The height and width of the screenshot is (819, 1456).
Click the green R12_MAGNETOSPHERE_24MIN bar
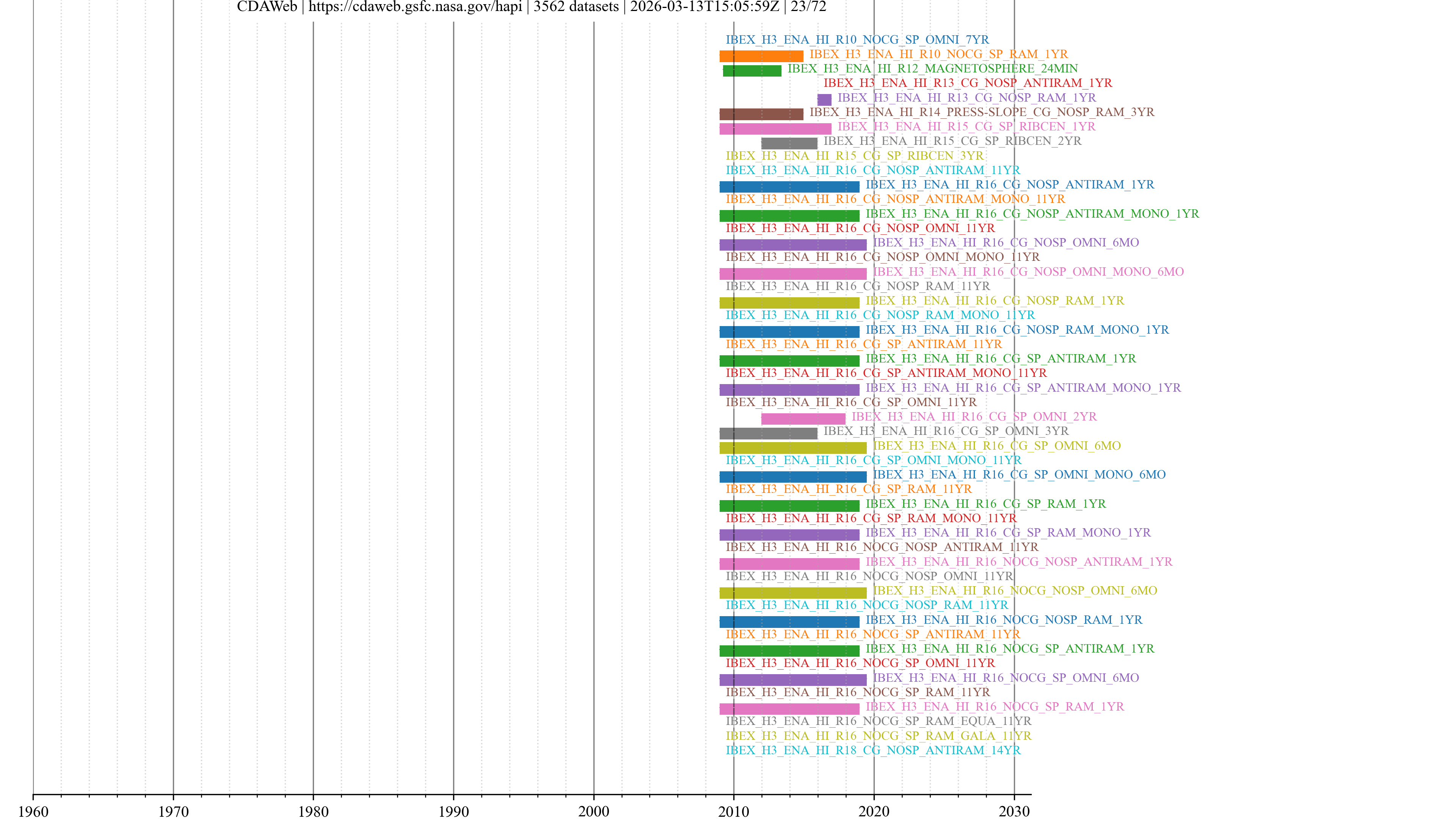point(752,71)
